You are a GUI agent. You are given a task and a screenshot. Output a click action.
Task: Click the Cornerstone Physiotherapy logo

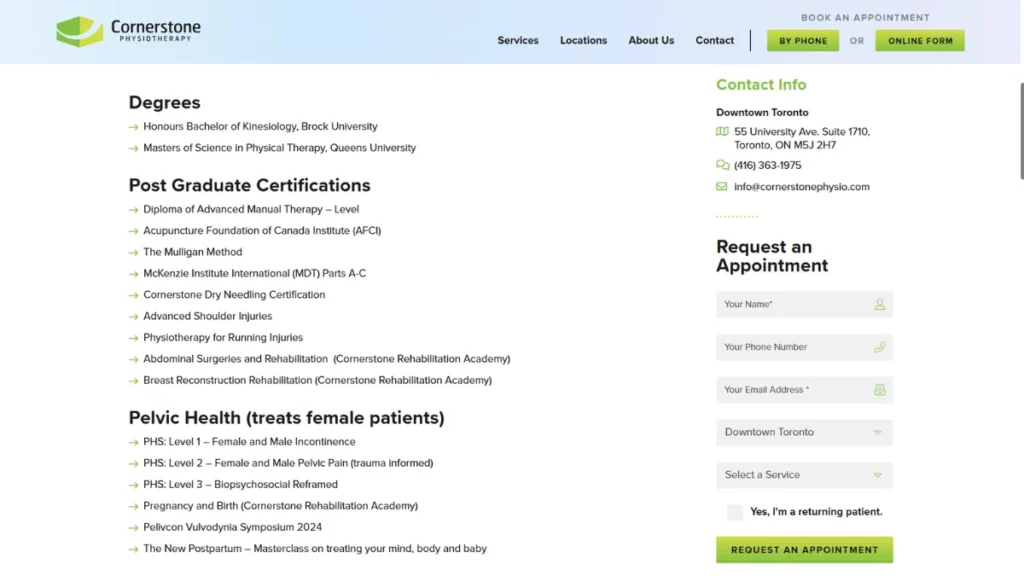[x=129, y=31]
